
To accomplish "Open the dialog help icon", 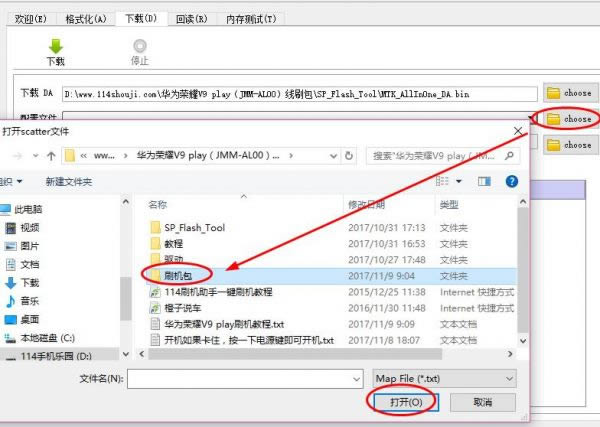I will (512, 181).
